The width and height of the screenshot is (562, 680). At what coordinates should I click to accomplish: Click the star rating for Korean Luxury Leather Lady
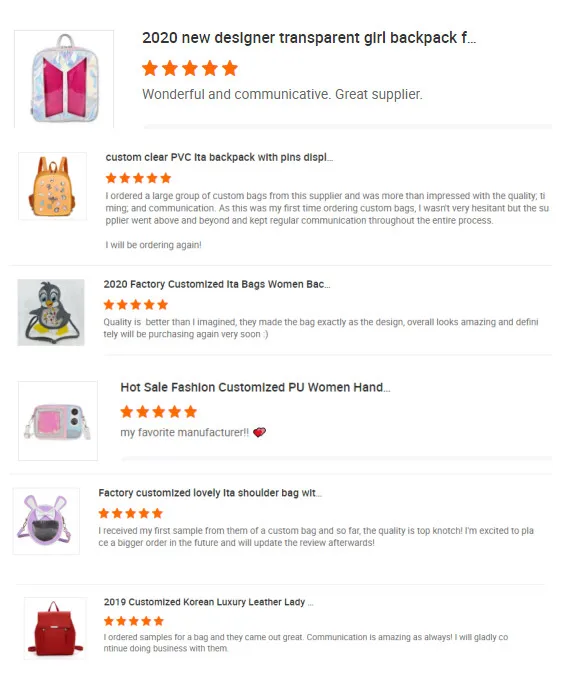(x=134, y=621)
